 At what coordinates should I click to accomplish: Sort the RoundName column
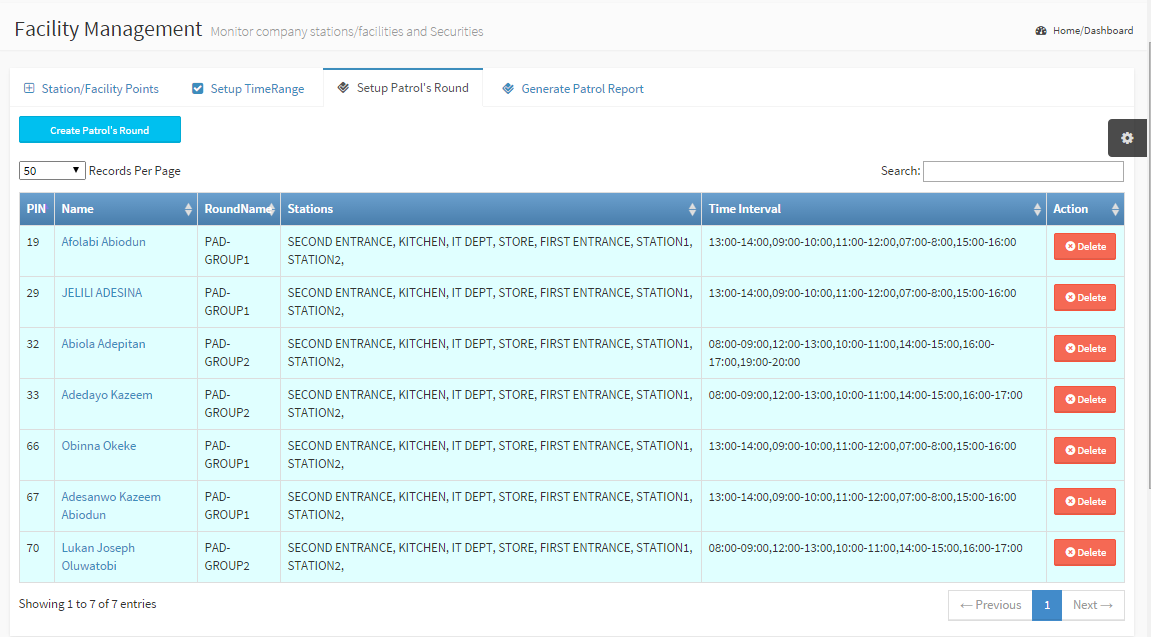(271, 209)
